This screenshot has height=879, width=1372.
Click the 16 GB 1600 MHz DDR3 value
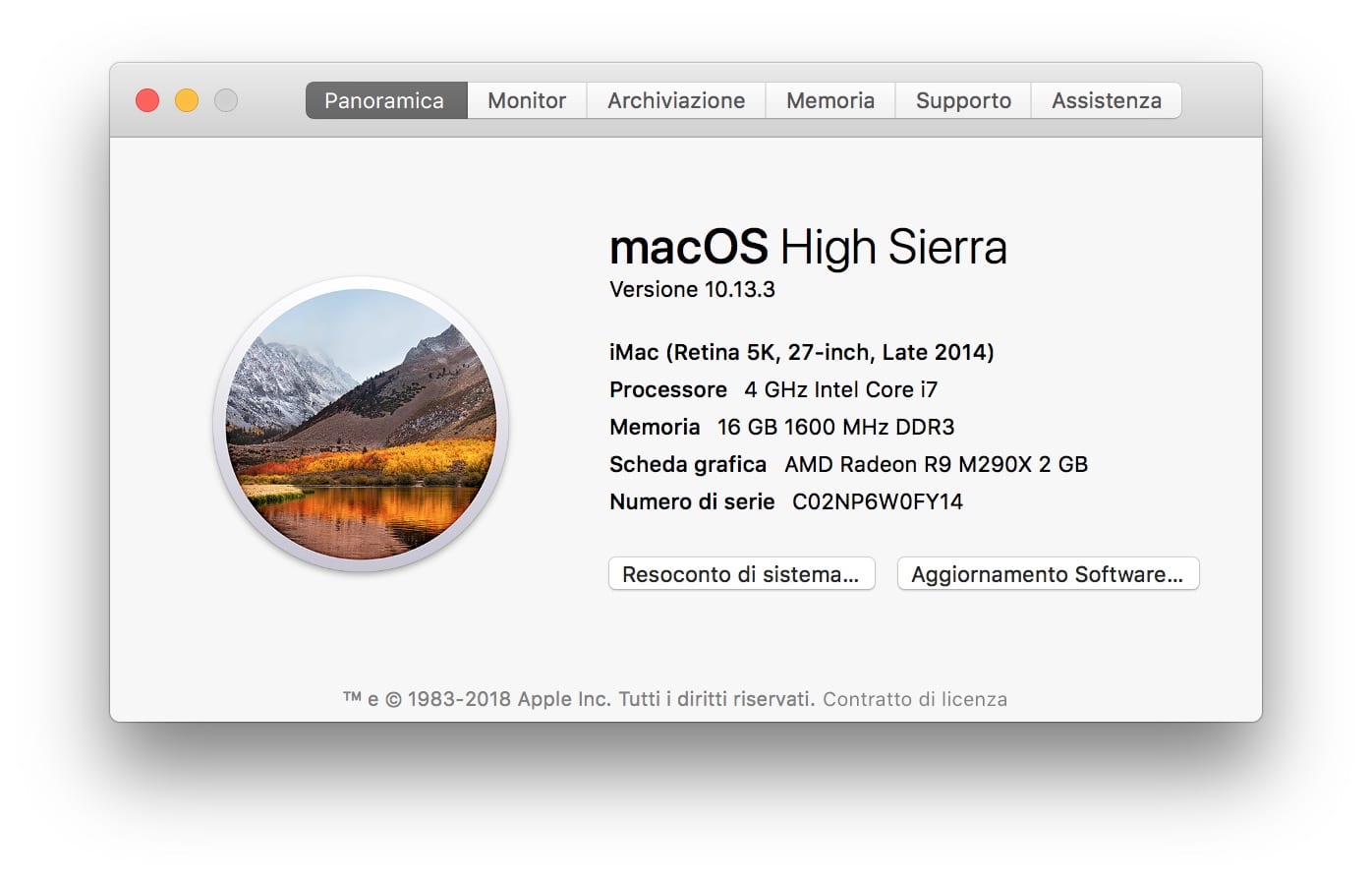(x=836, y=427)
